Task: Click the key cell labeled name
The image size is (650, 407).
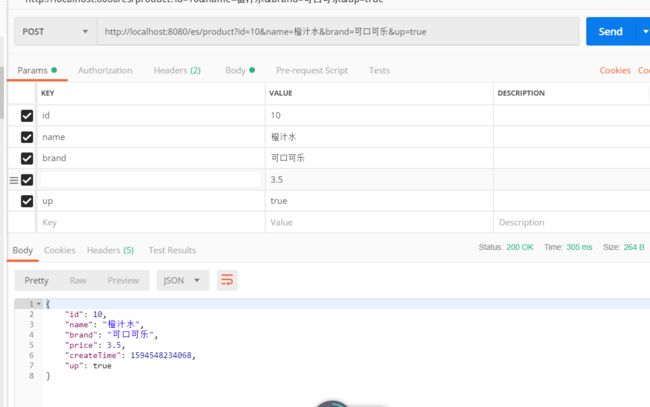Action: click(x=150, y=137)
